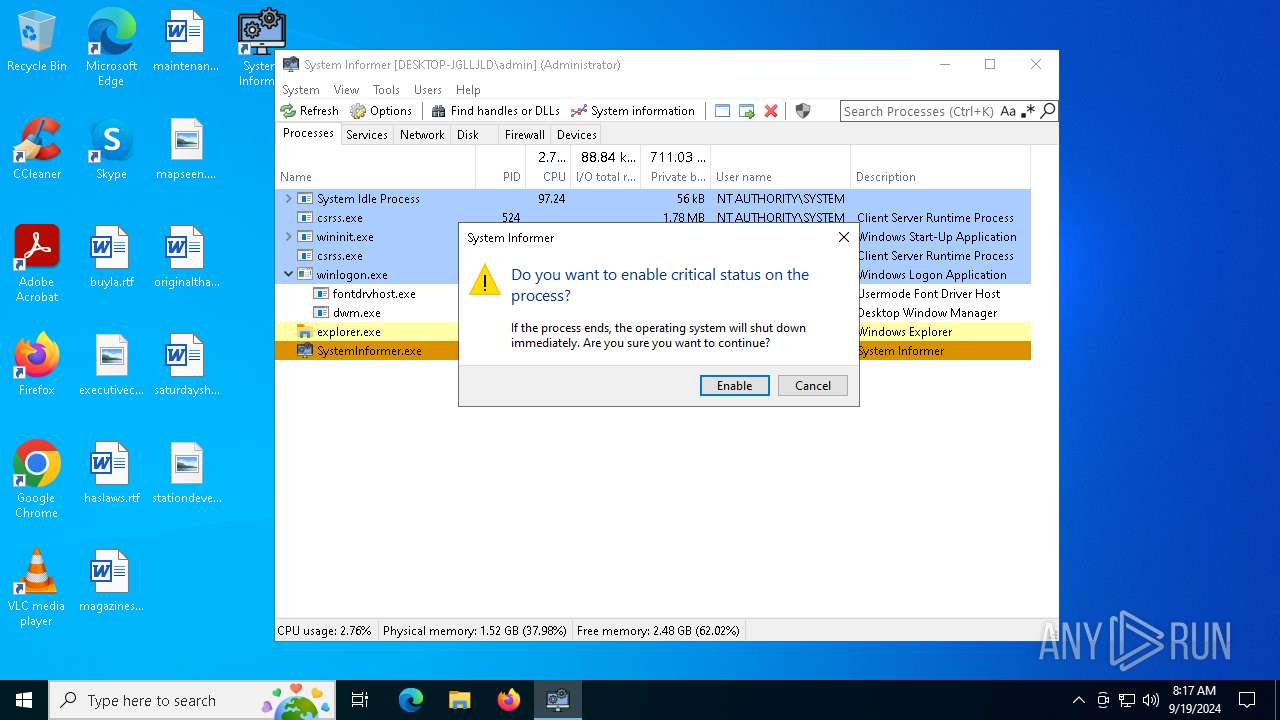1280x720 pixels.
Task: Open the CCleaner desktop shortcut
Action: (37, 150)
